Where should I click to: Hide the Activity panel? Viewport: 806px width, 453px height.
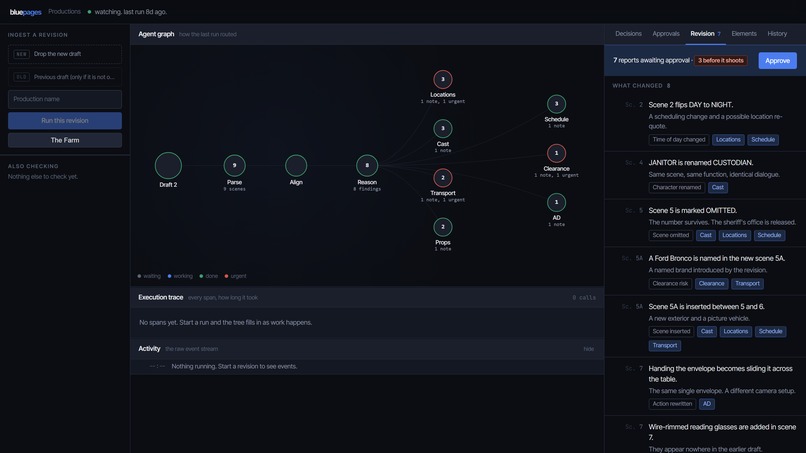coord(589,349)
